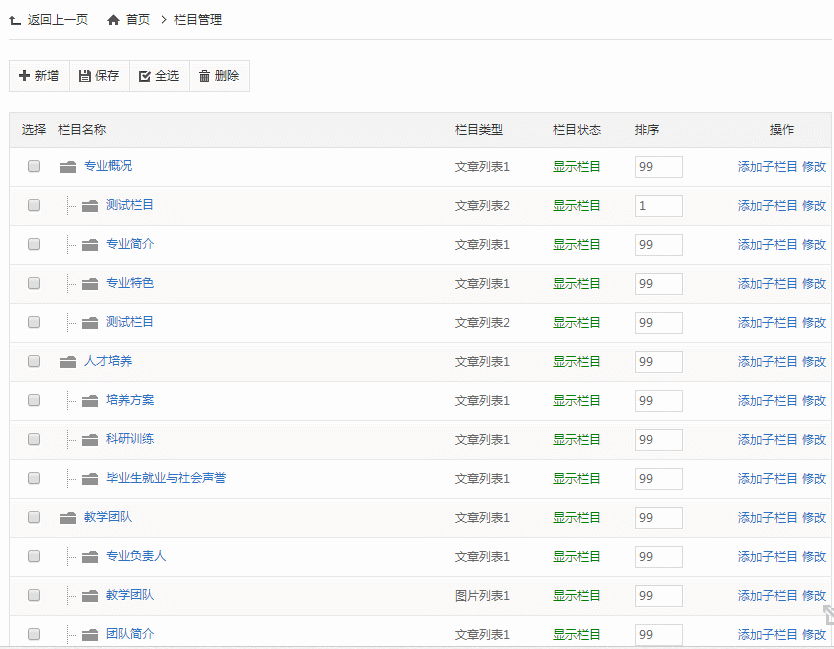Click the folder icon next to 专业负责人
834x649 pixels.
(90, 557)
